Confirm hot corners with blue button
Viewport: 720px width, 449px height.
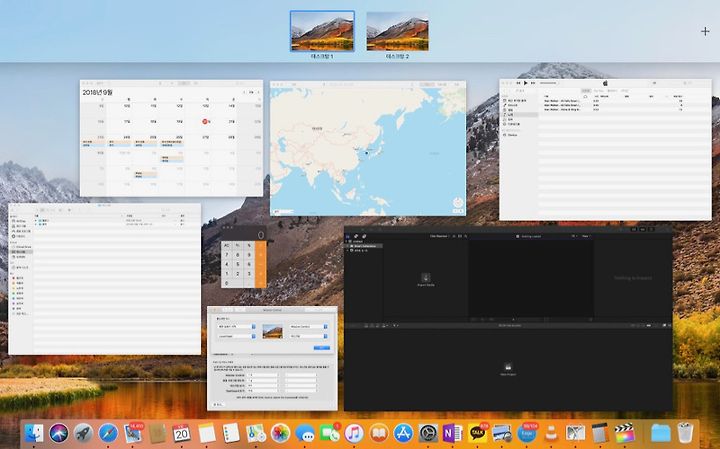(x=321, y=348)
